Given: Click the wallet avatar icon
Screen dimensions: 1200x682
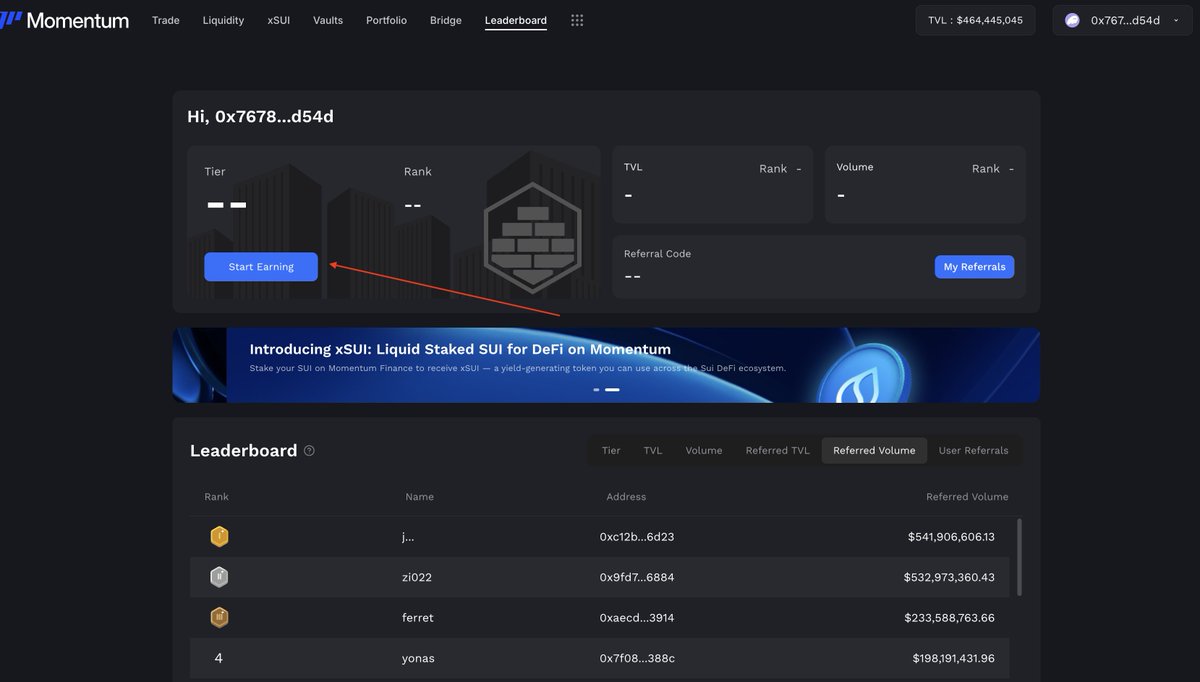Looking at the screenshot, I should pos(1072,20).
